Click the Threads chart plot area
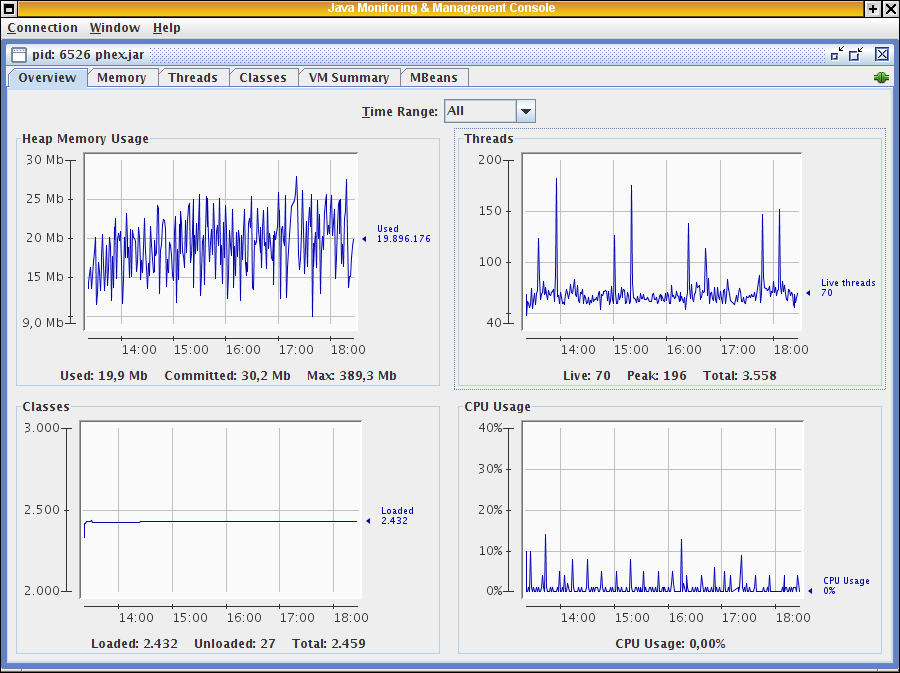The height and width of the screenshot is (673, 900). (x=662, y=242)
